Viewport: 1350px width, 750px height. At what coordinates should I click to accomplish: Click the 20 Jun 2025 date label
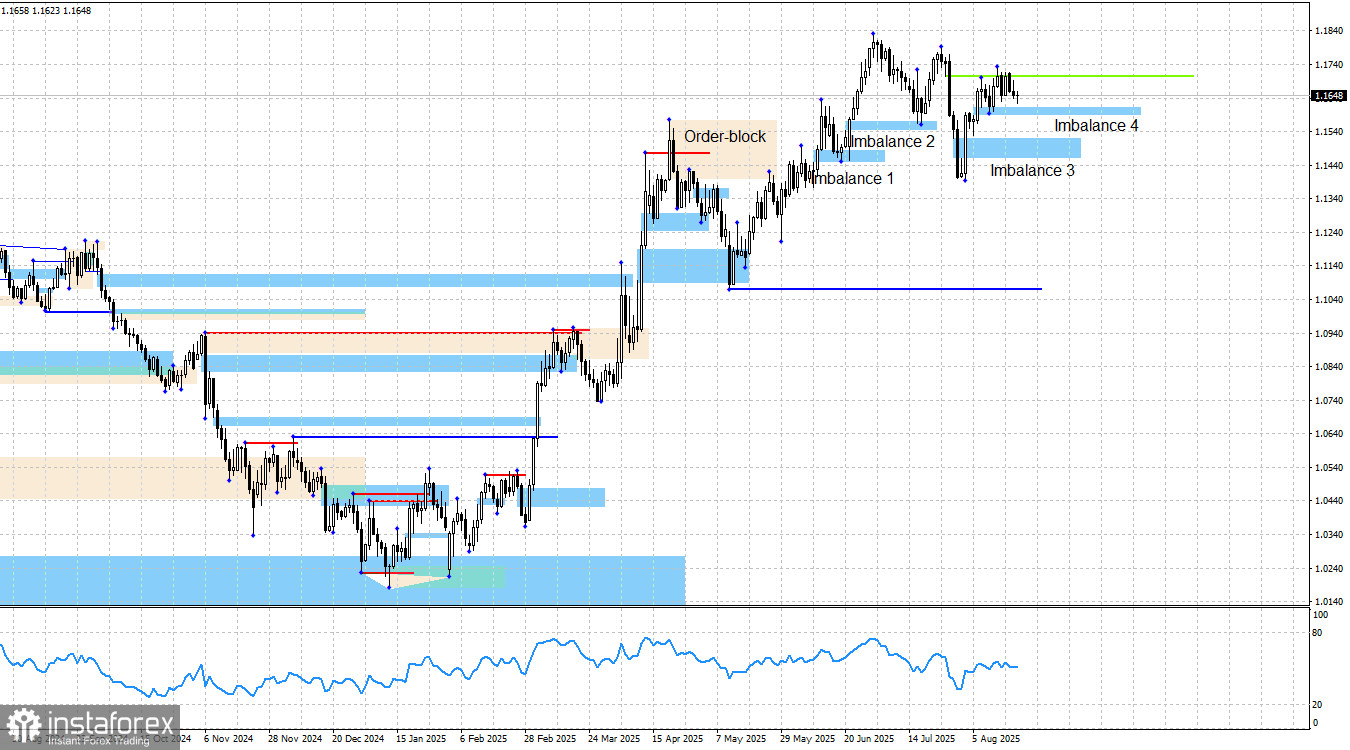[x=871, y=740]
